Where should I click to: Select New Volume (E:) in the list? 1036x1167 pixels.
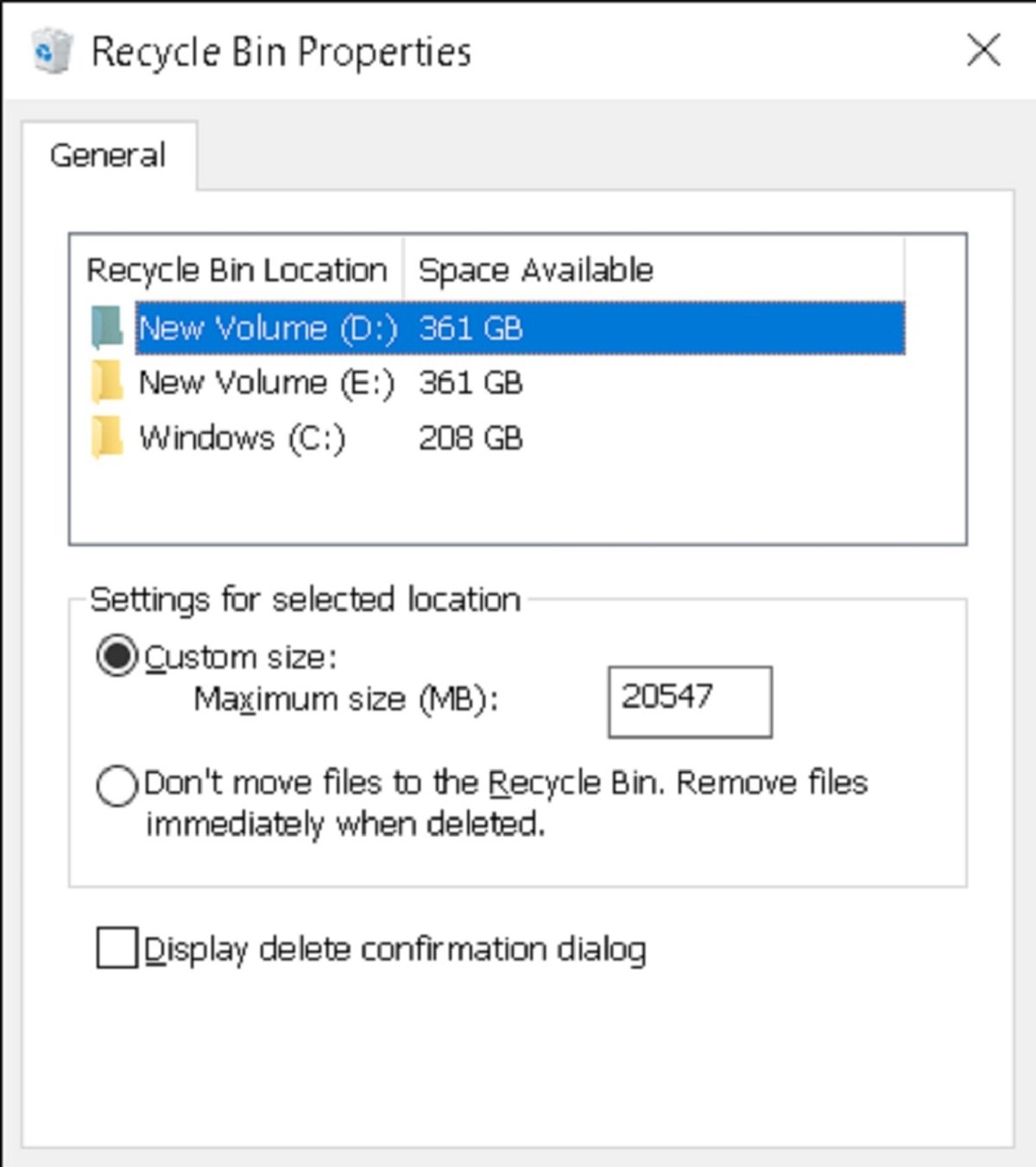tap(266, 382)
